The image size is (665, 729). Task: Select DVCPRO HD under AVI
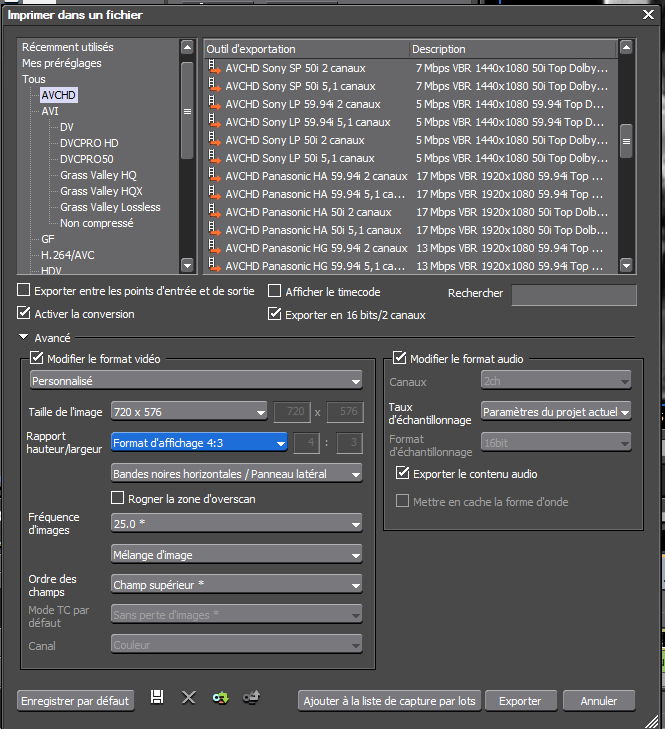(x=89, y=143)
